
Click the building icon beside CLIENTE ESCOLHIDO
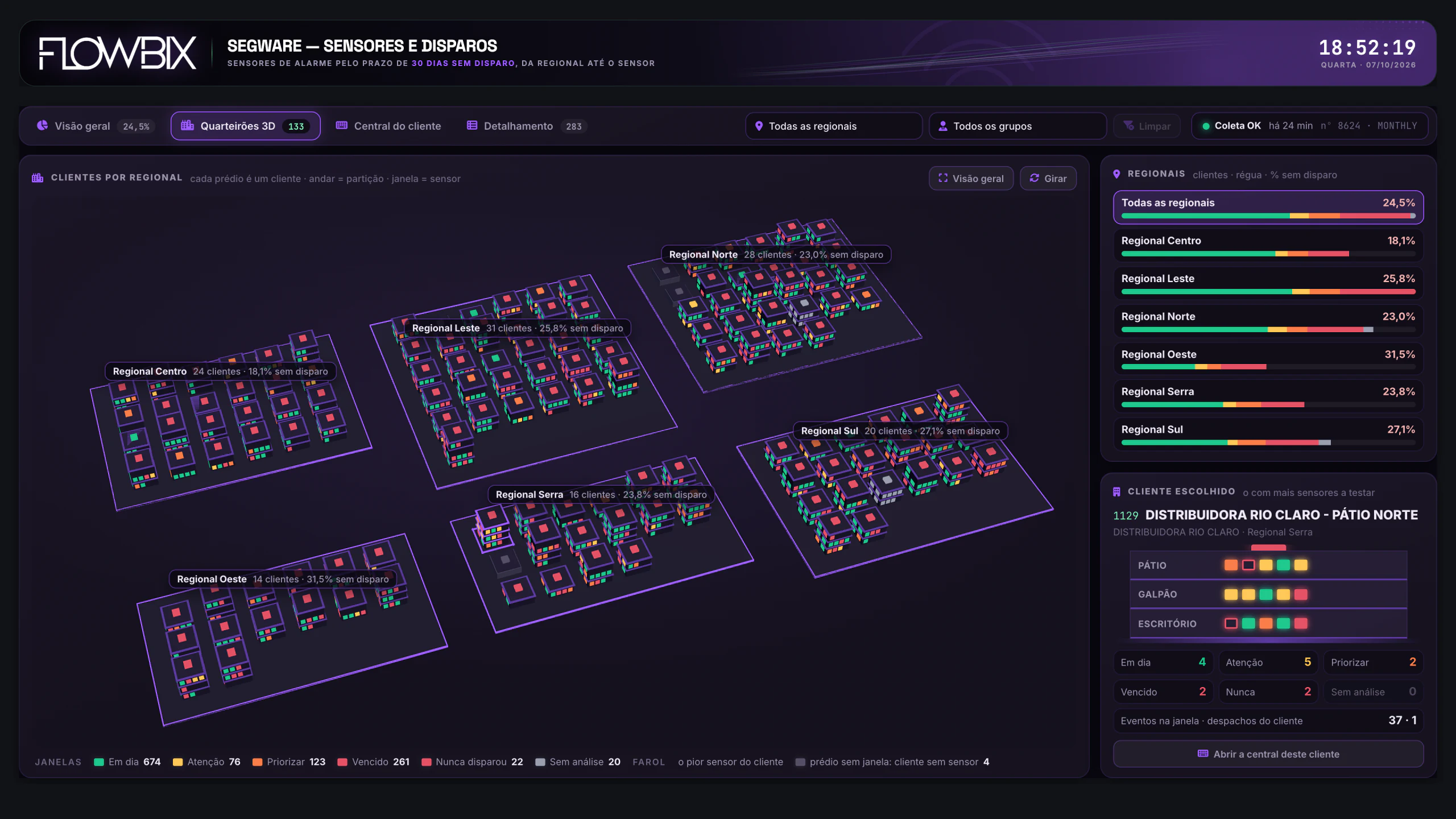point(1116,491)
